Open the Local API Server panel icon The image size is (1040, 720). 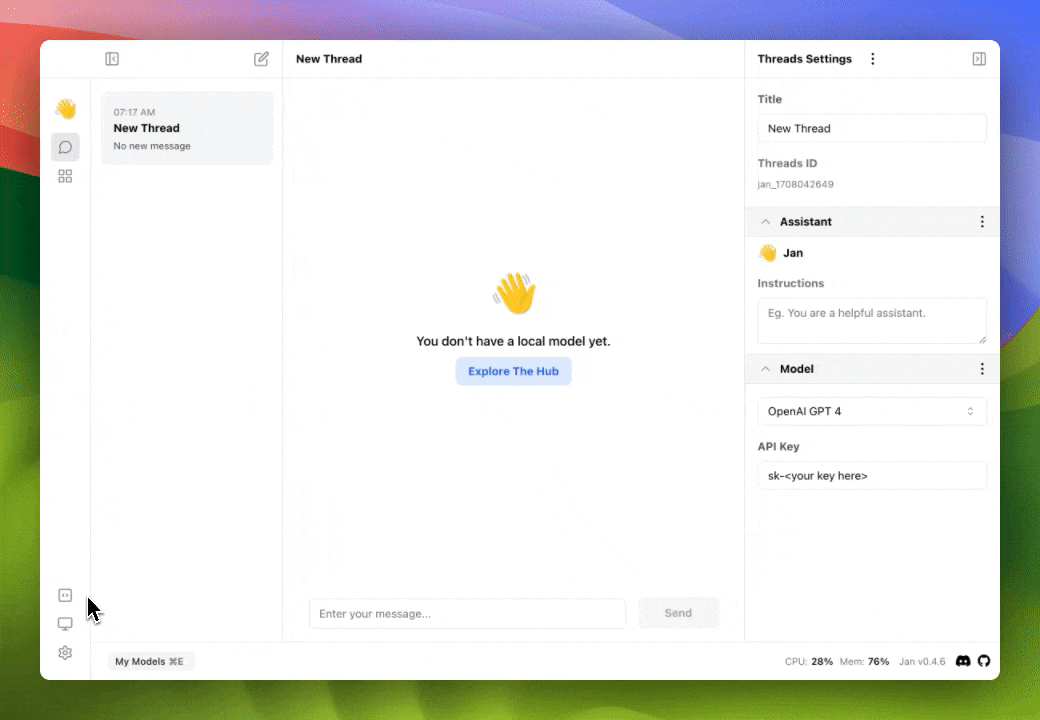65,595
